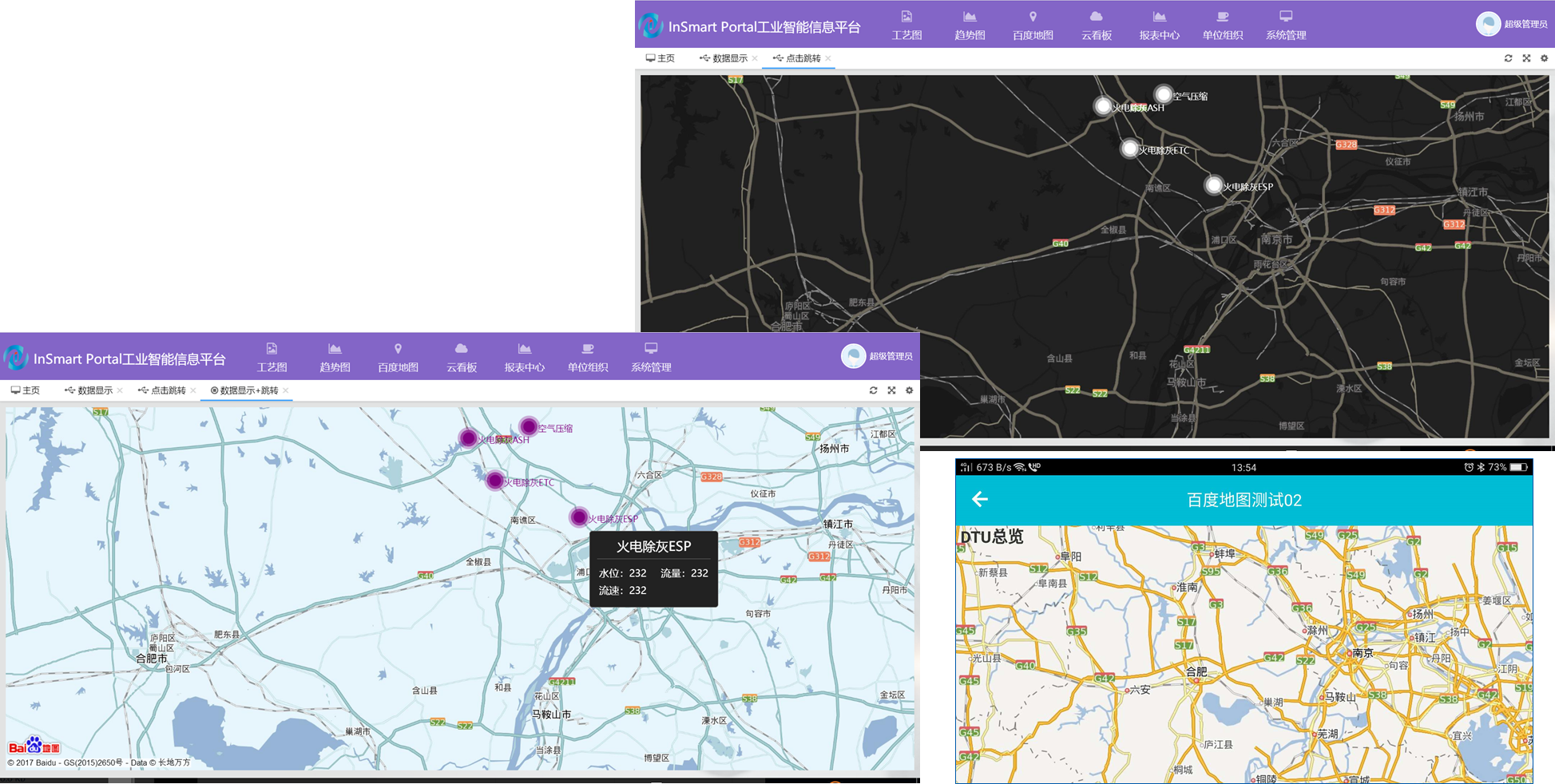Click the white 火电除灰ESP marker on dark map
This screenshot has height=784, width=1555.
coord(1214,185)
